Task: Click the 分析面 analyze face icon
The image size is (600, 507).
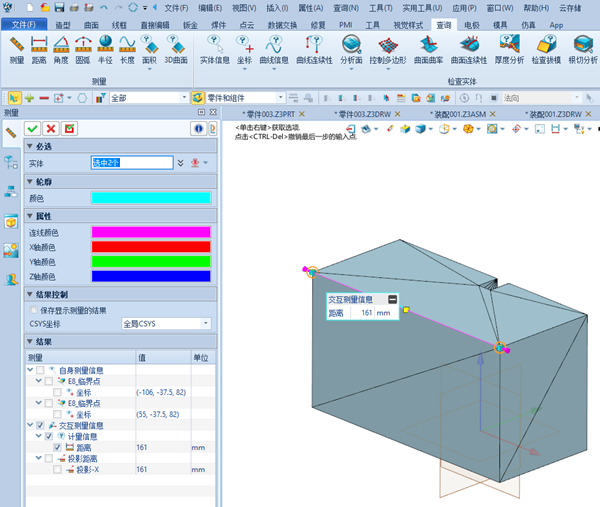Action: 351,50
